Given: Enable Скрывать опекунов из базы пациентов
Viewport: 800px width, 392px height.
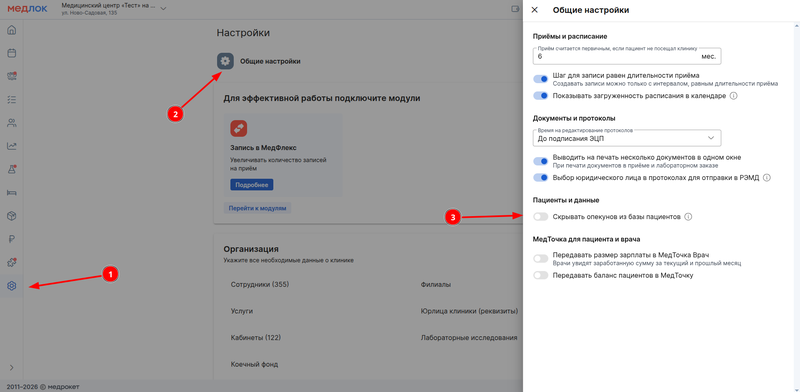Looking at the screenshot, I should point(540,217).
